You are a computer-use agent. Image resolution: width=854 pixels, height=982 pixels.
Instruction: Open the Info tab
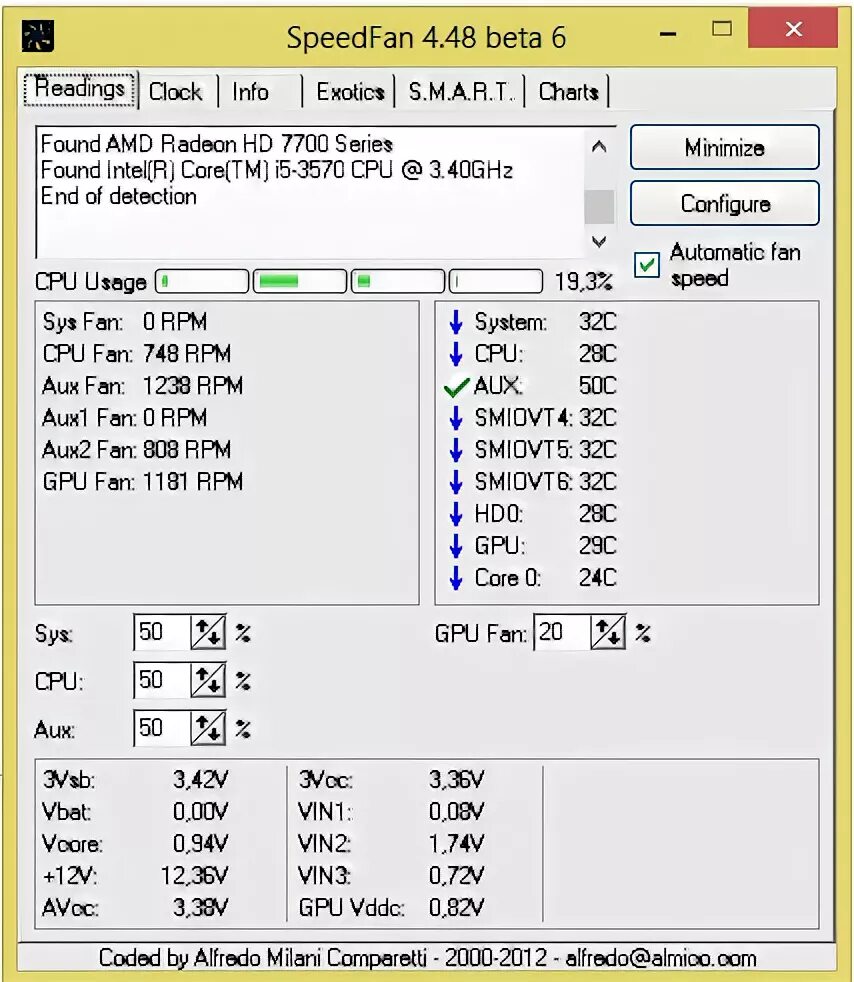(259, 91)
